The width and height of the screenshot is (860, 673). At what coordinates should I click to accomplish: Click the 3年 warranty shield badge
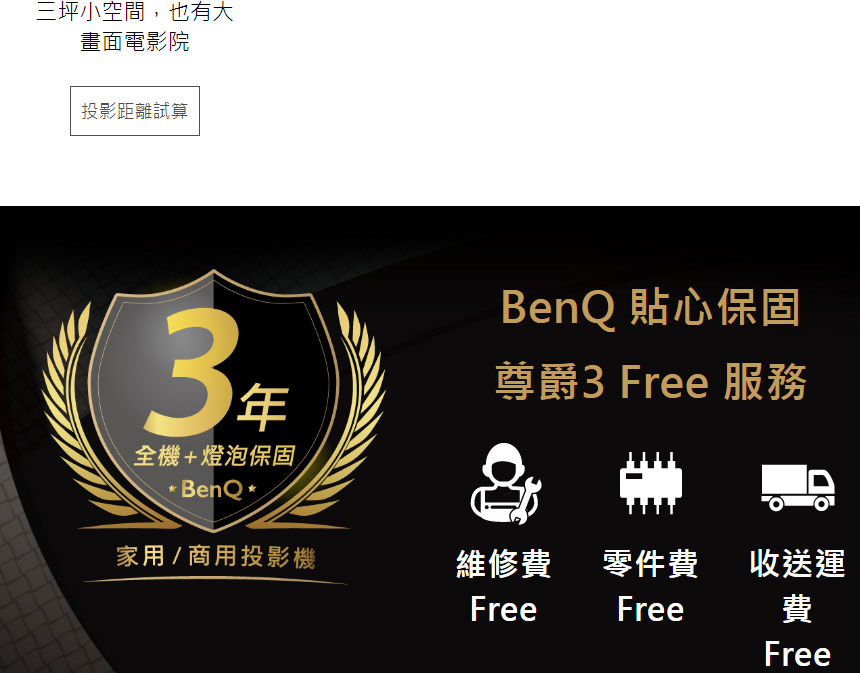click(213, 400)
